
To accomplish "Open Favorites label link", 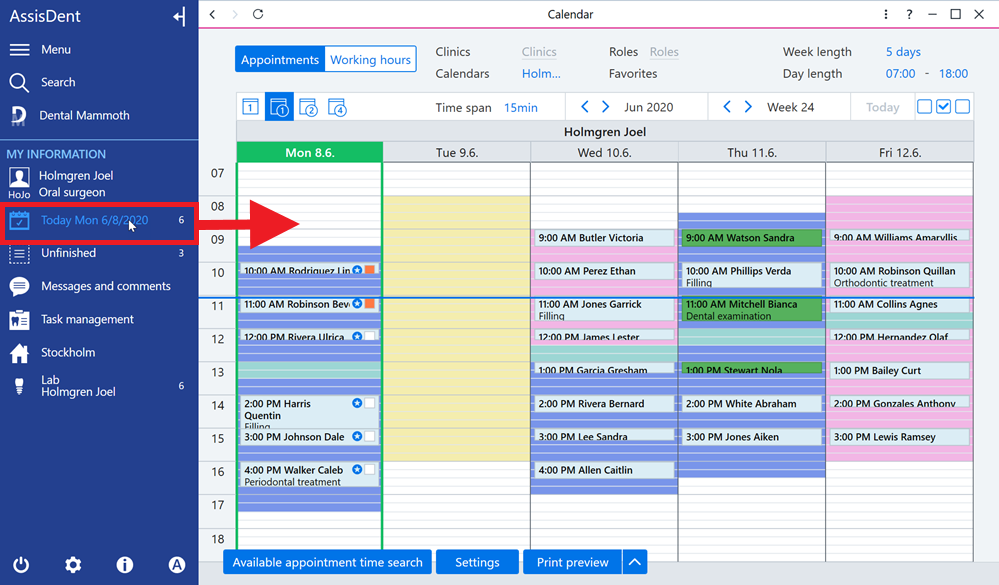I will pos(633,73).
